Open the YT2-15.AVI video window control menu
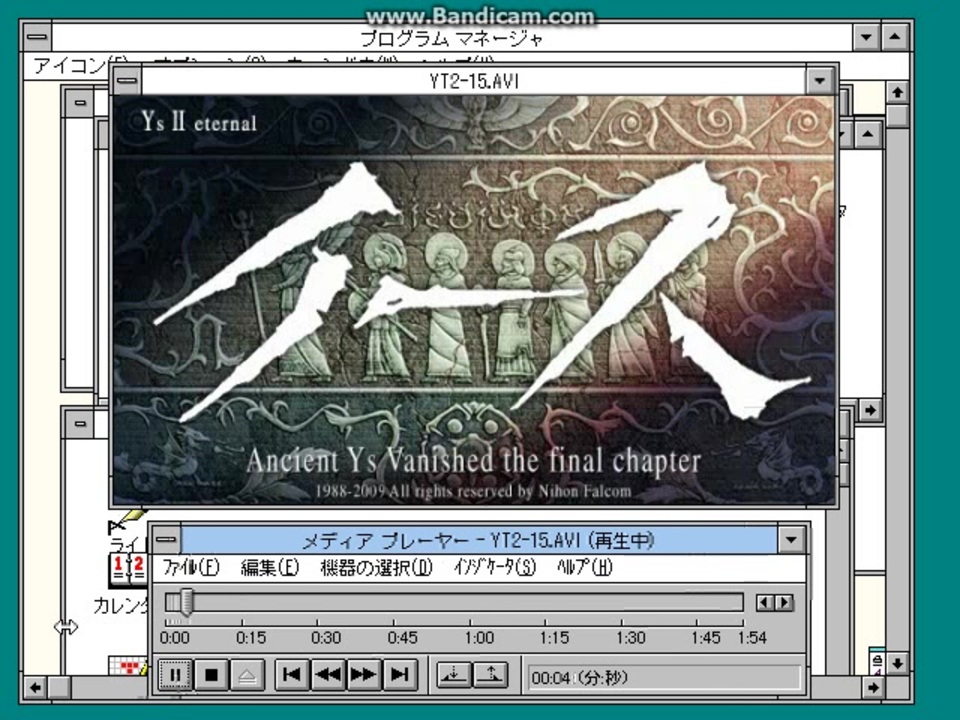 pyautogui.click(x=127, y=80)
